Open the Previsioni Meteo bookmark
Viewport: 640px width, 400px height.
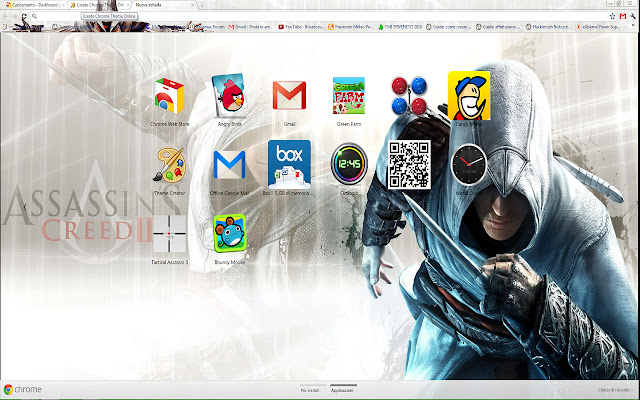351,27
